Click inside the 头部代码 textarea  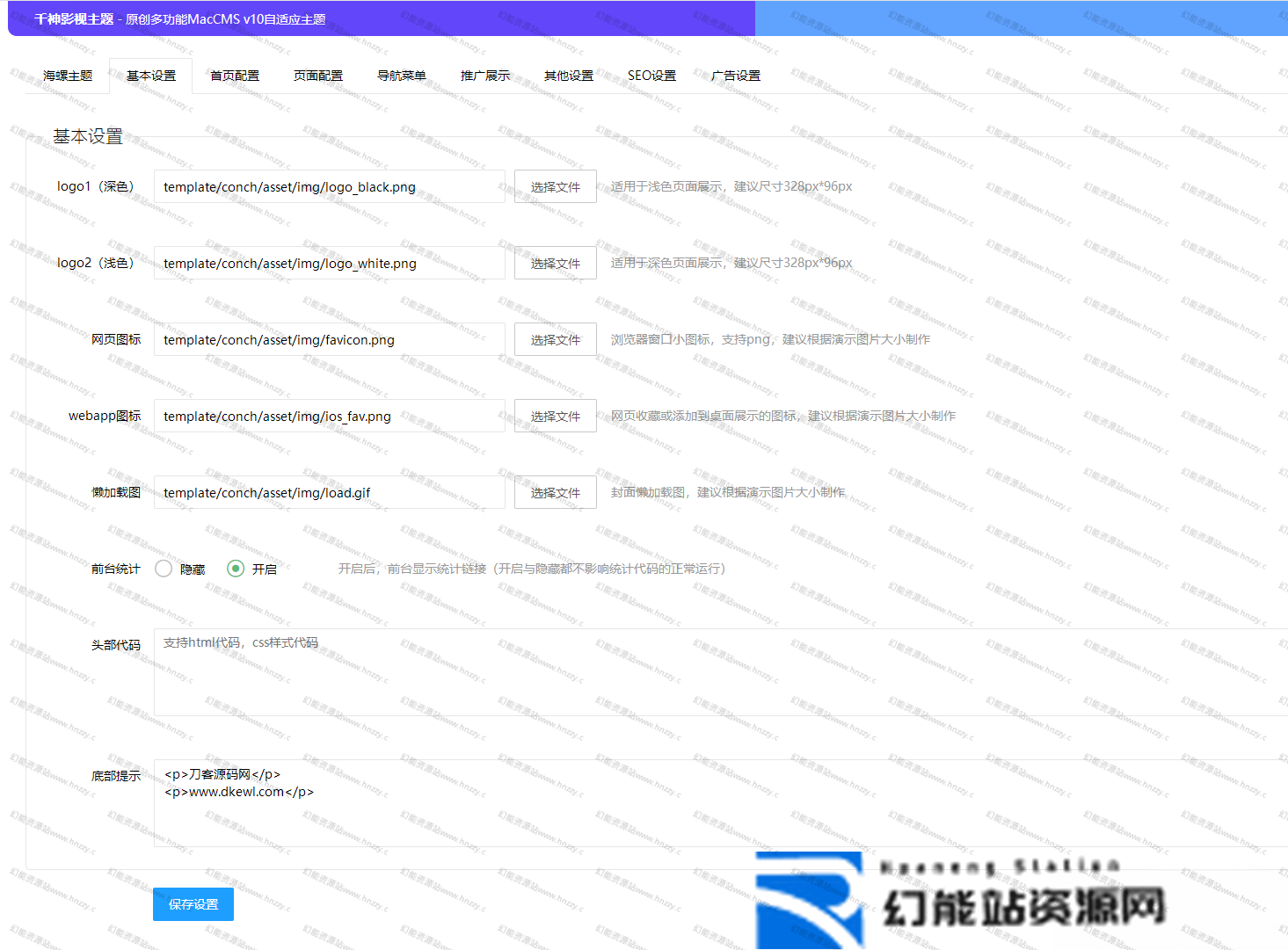point(721,672)
